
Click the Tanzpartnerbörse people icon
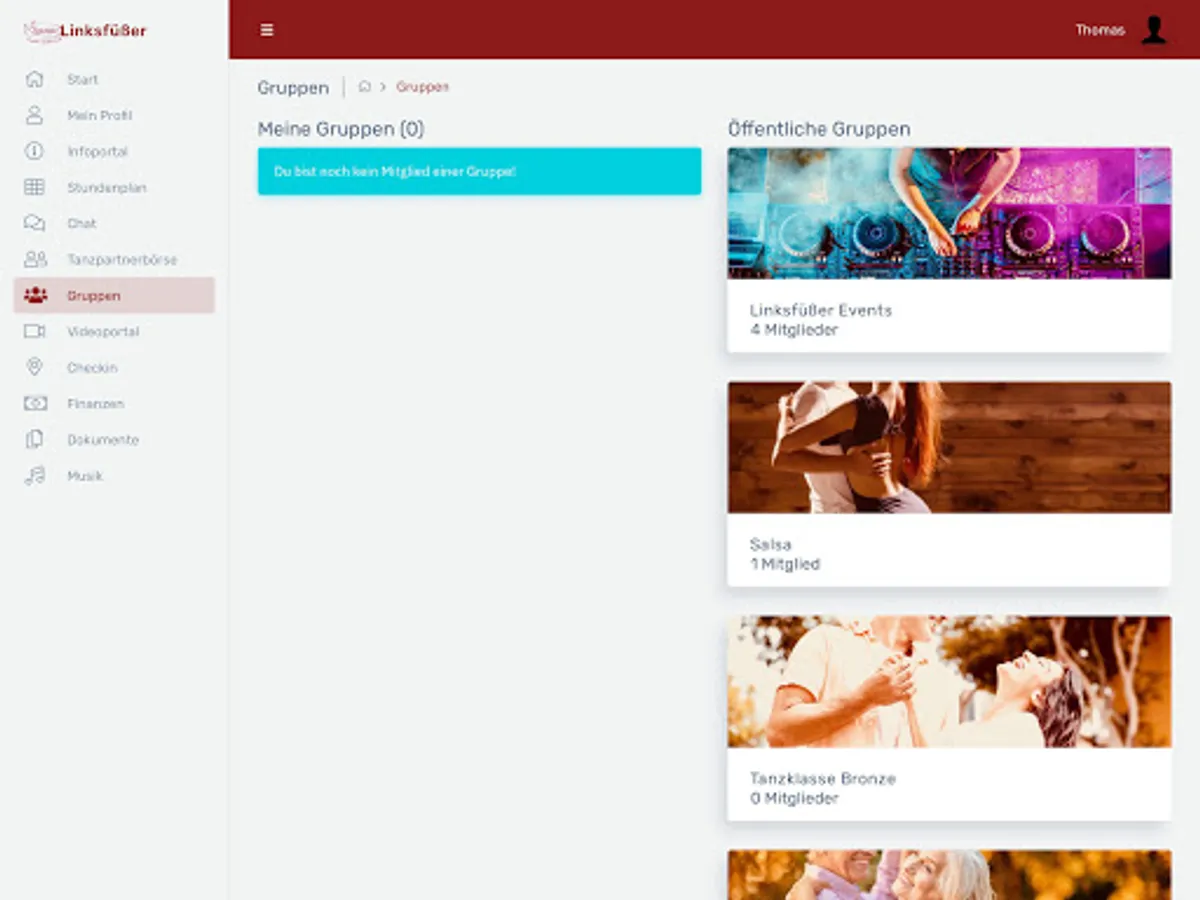(x=35, y=259)
